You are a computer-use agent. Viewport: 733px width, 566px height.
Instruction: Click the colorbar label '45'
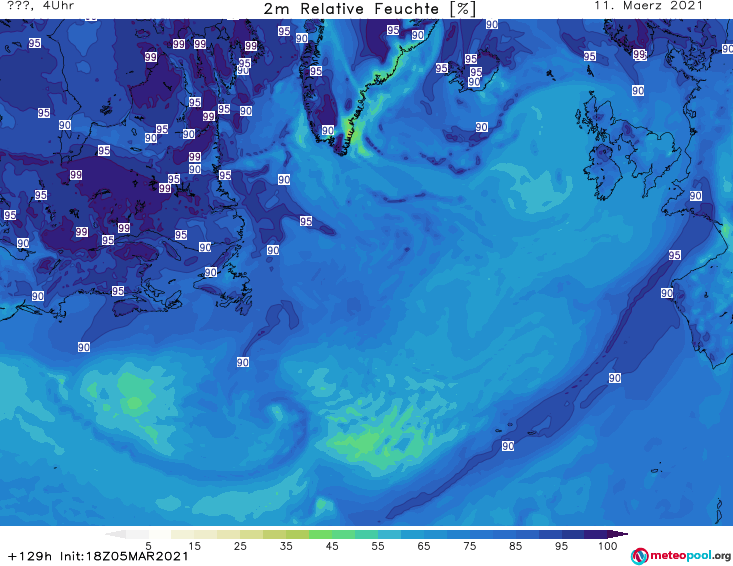pos(332,546)
